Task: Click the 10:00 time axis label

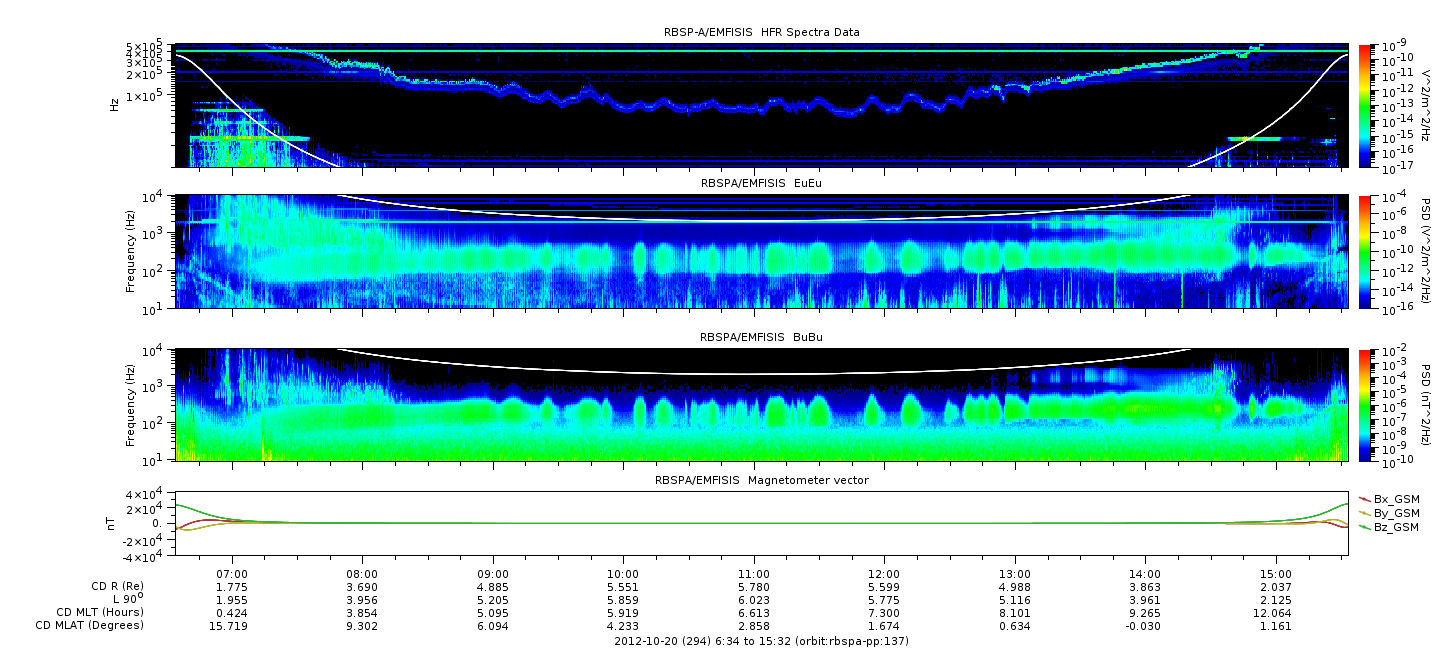Action: pyautogui.click(x=623, y=575)
